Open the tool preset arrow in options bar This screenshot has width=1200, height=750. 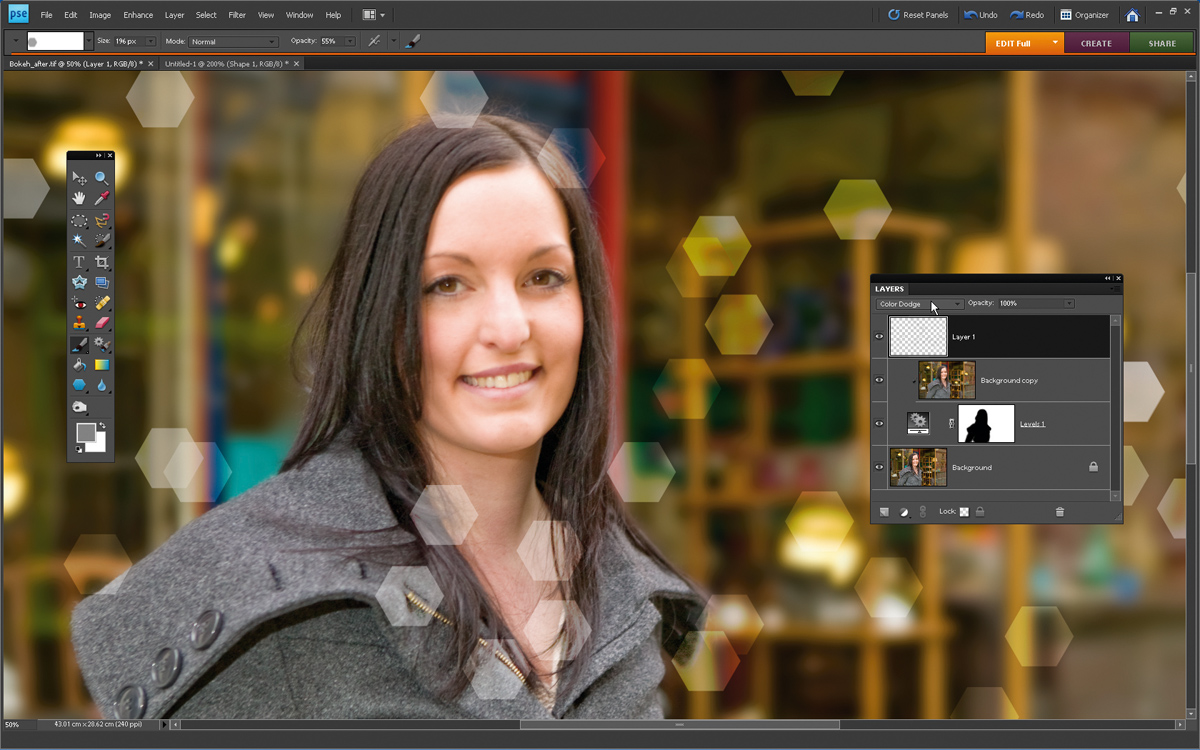(16, 42)
